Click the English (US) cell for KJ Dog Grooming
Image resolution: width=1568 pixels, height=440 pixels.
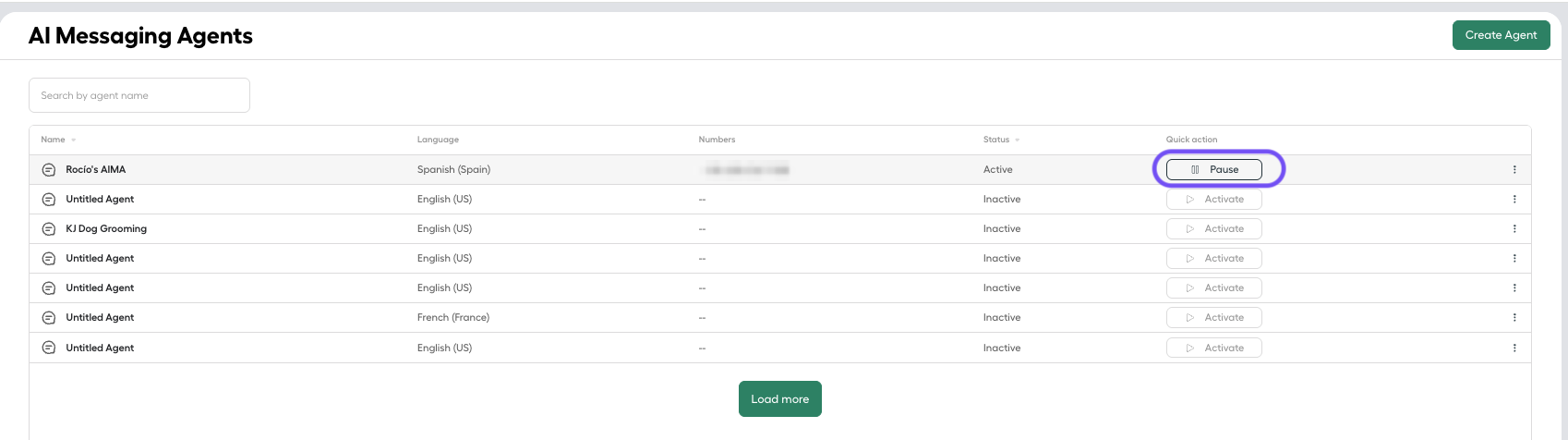[x=444, y=228]
